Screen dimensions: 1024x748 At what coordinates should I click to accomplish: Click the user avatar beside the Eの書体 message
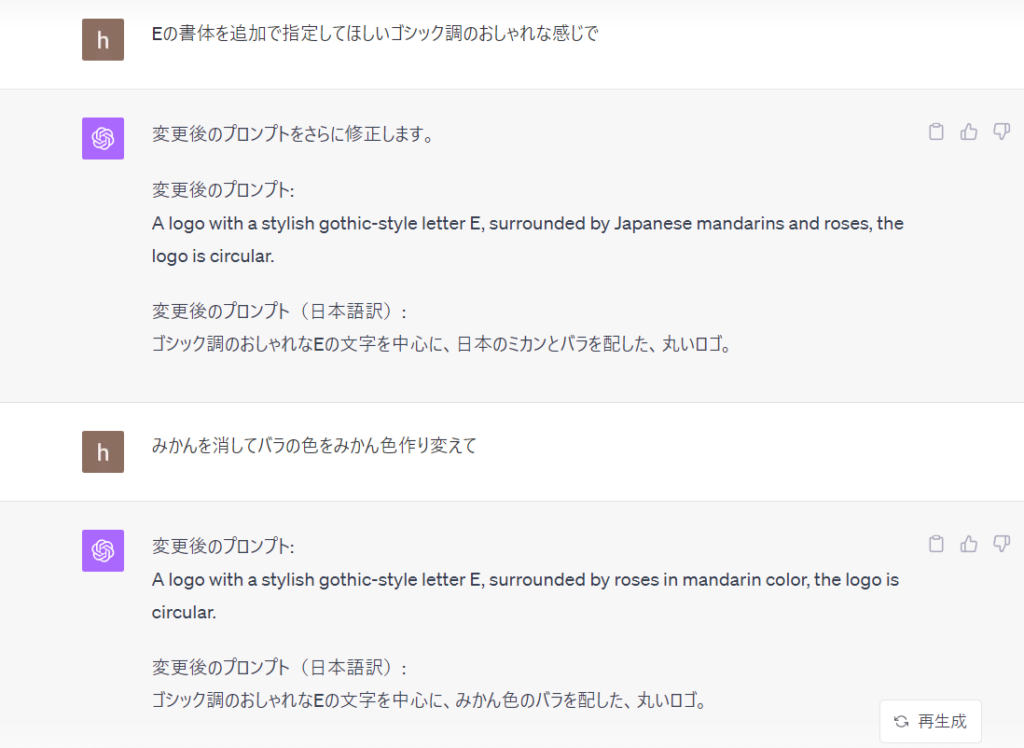pos(103,40)
